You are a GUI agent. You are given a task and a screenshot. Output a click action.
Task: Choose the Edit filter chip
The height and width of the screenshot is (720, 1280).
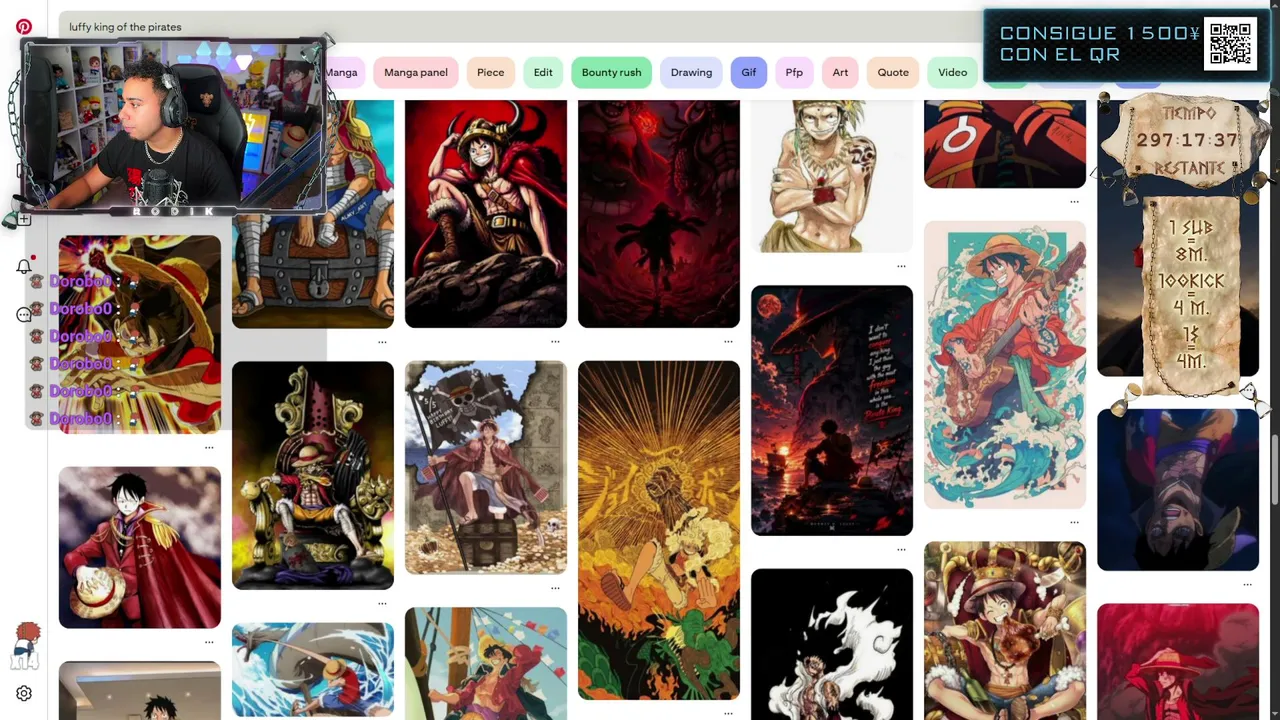coord(543,72)
